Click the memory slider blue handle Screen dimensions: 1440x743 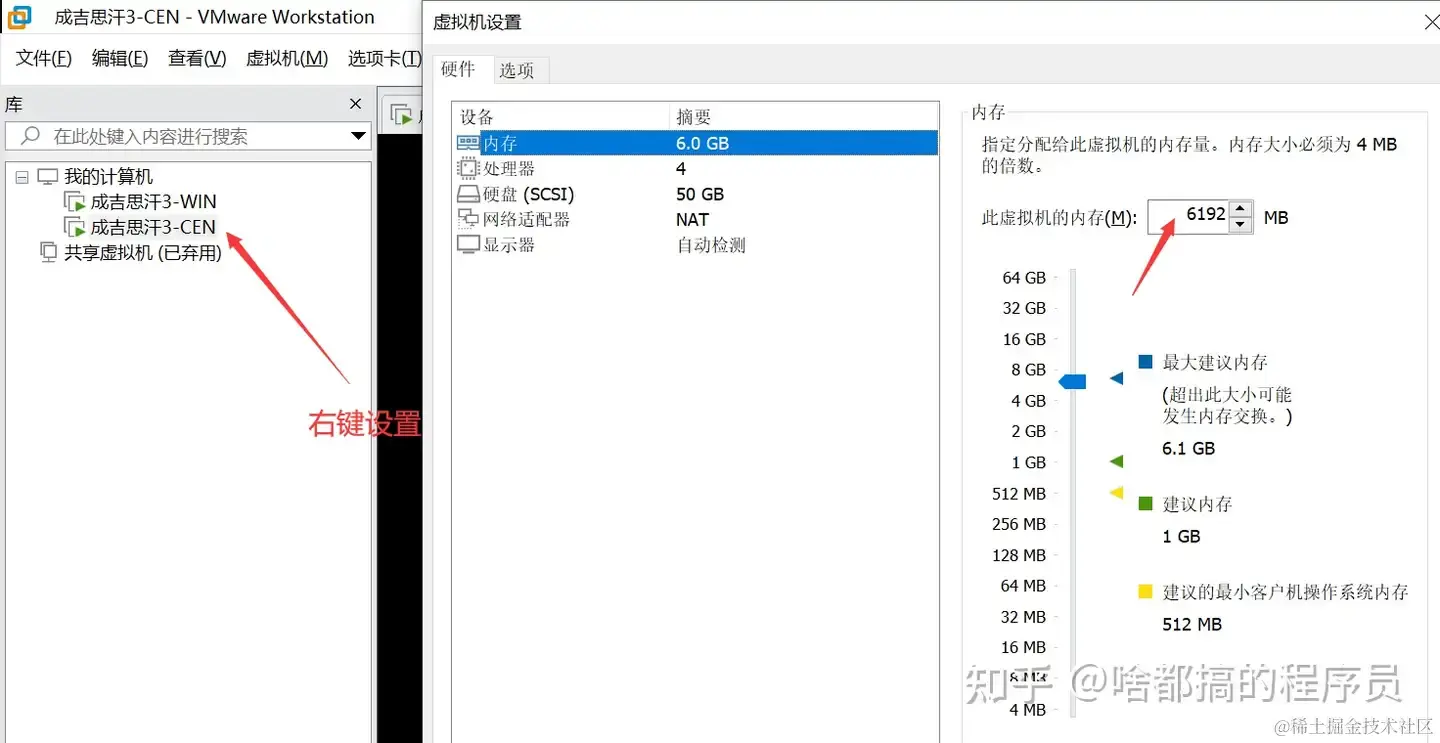(x=1072, y=381)
